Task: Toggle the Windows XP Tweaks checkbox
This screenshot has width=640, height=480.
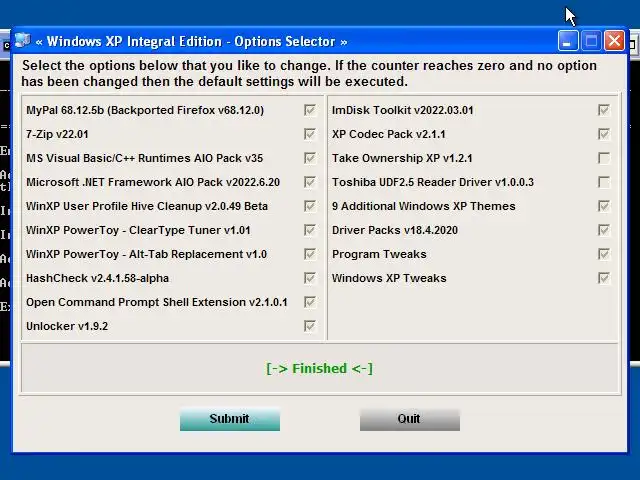Action: point(604,278)
